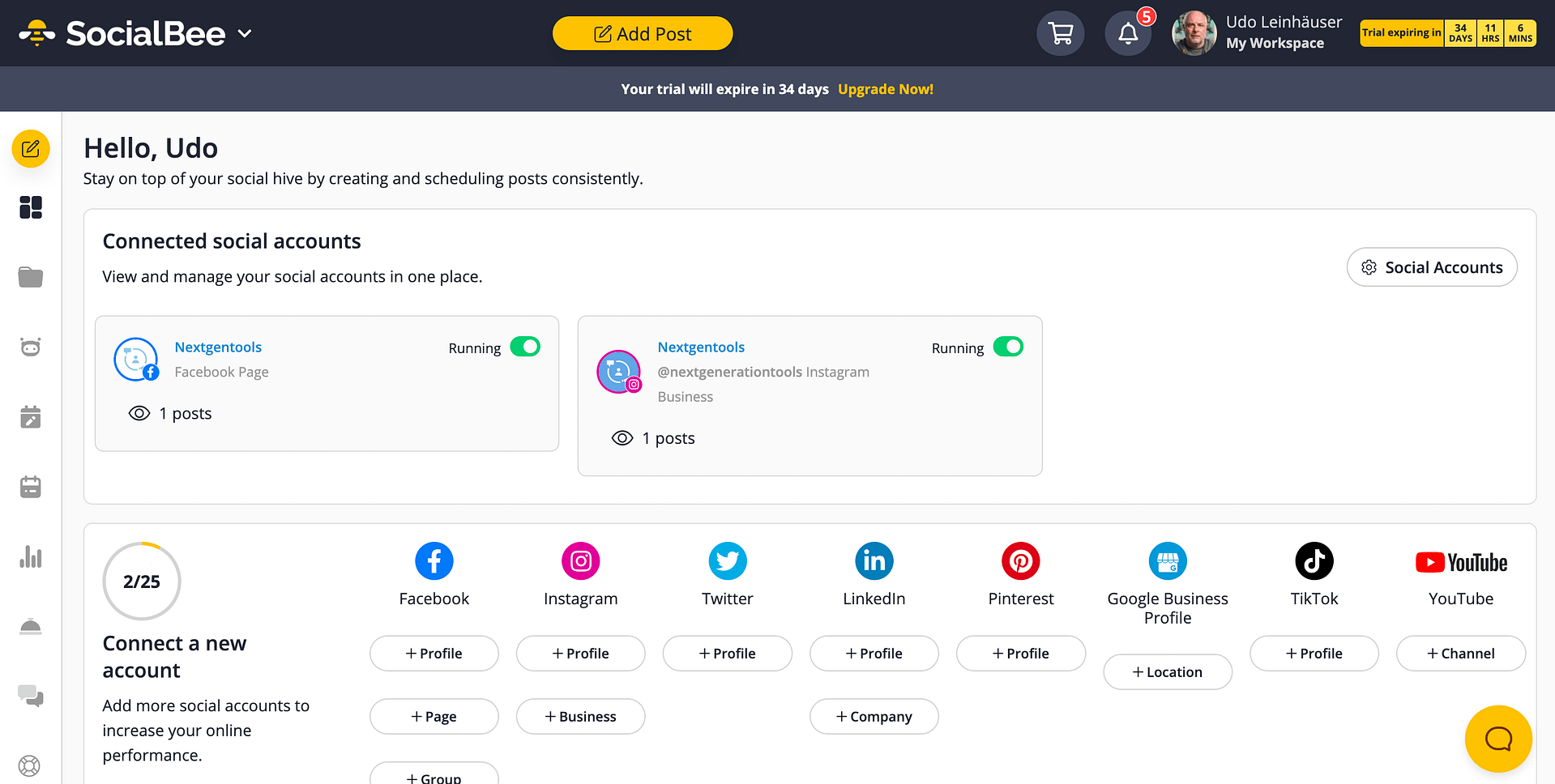Image resolution: width=1555 pixels, height=784 pixels.
Task: Add an Instagram Business account
Action: click(581, 717)
